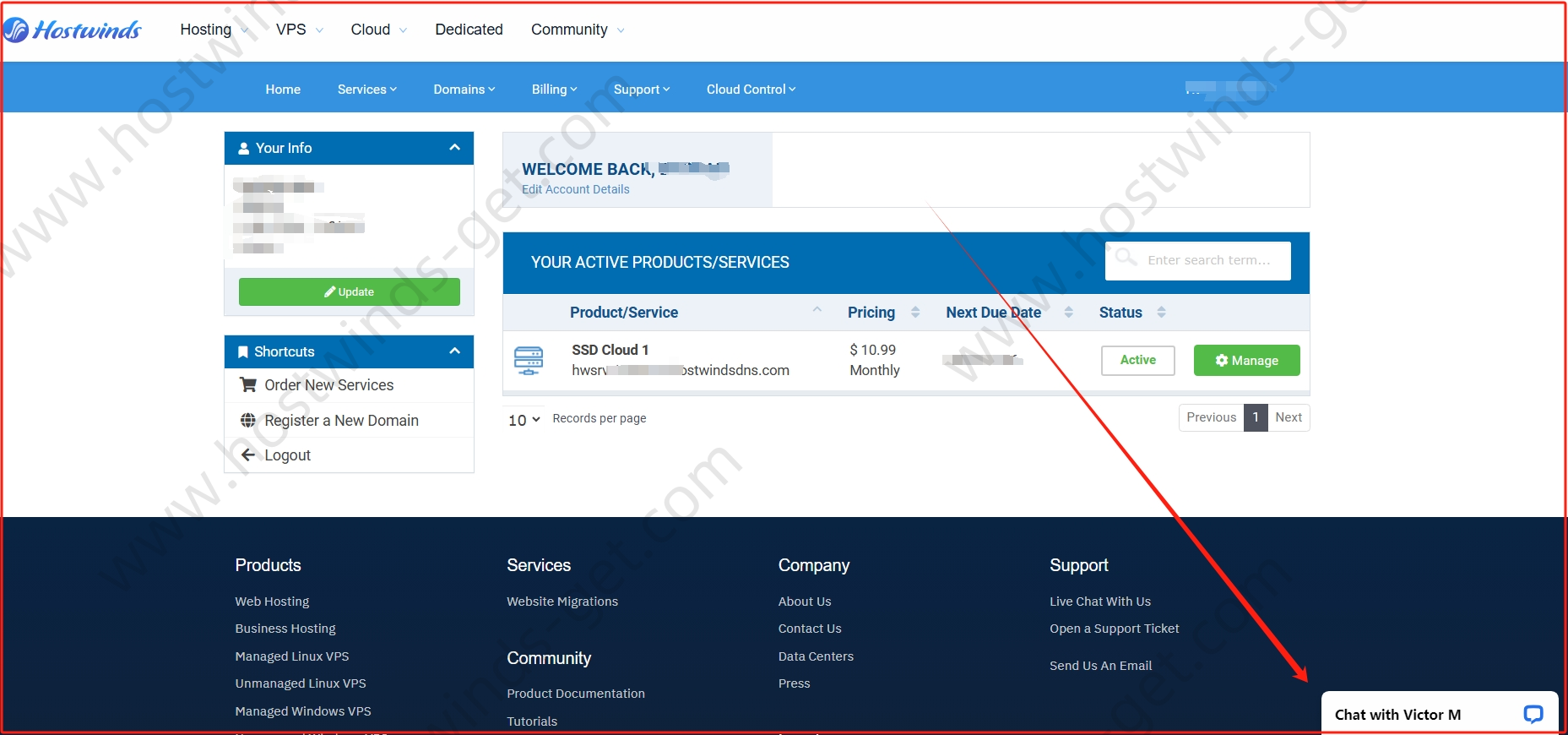Click the shopping cart icon in Shortcuts
The width and height of the screenshot is (1568, 735).
point(248,385)
